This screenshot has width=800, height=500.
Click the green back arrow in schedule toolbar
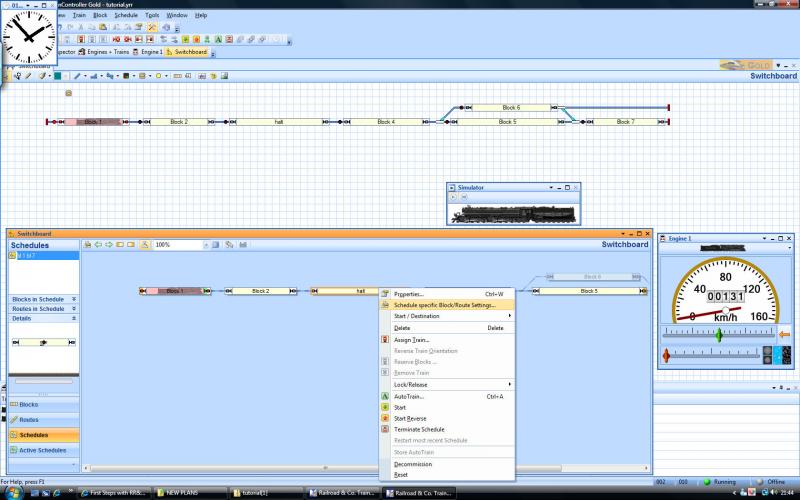click(x=98, y=244)
